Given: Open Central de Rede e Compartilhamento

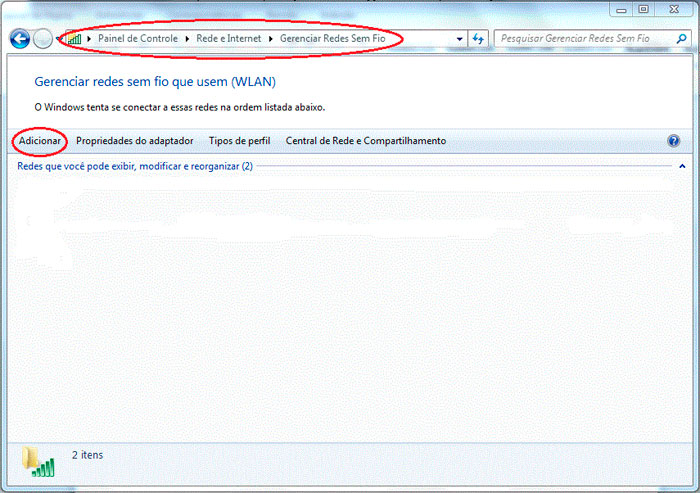Looking at the screenshot, I should [366, 141].
